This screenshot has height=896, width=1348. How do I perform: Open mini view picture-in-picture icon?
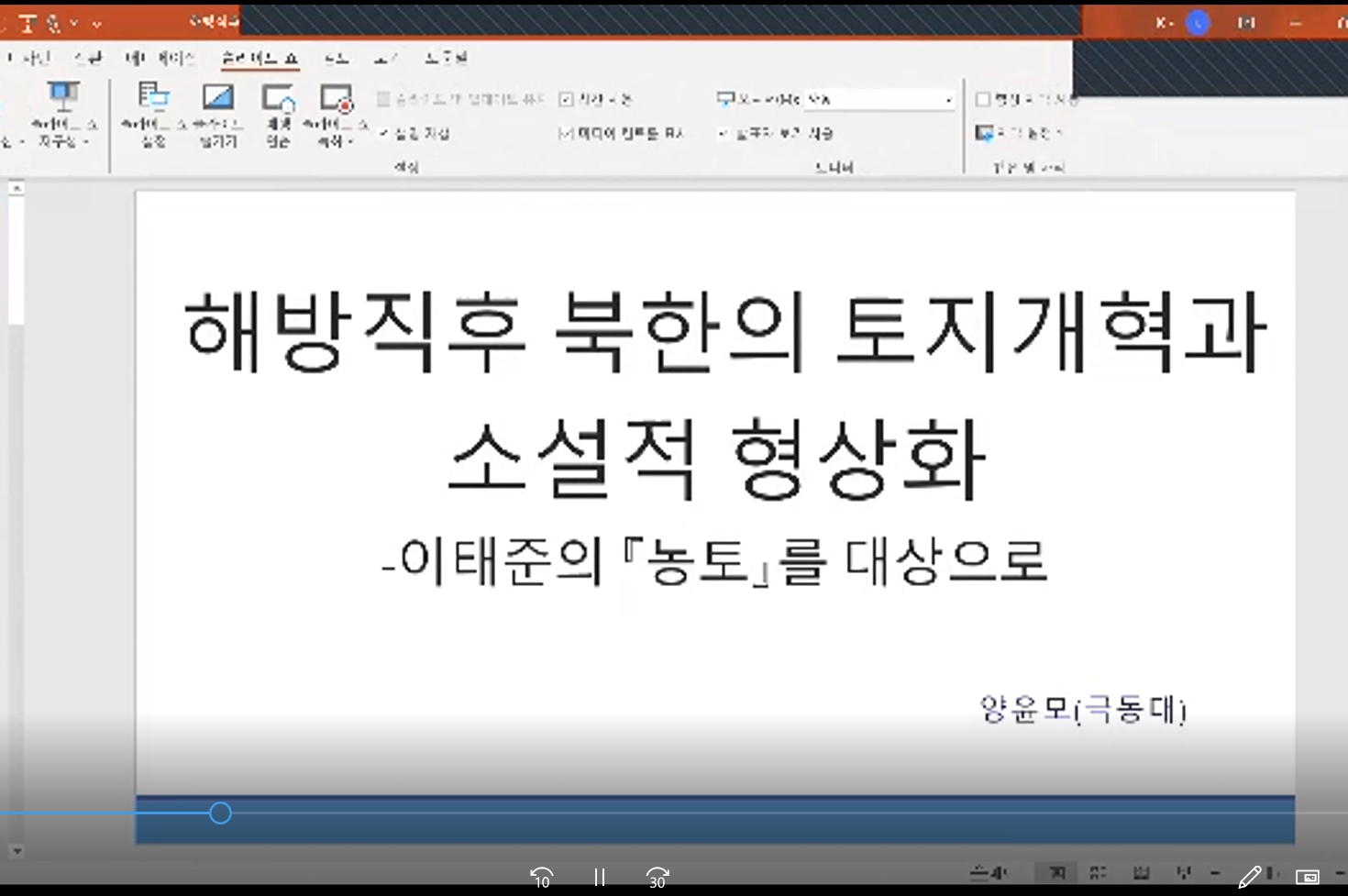[x=1308, y=877]
